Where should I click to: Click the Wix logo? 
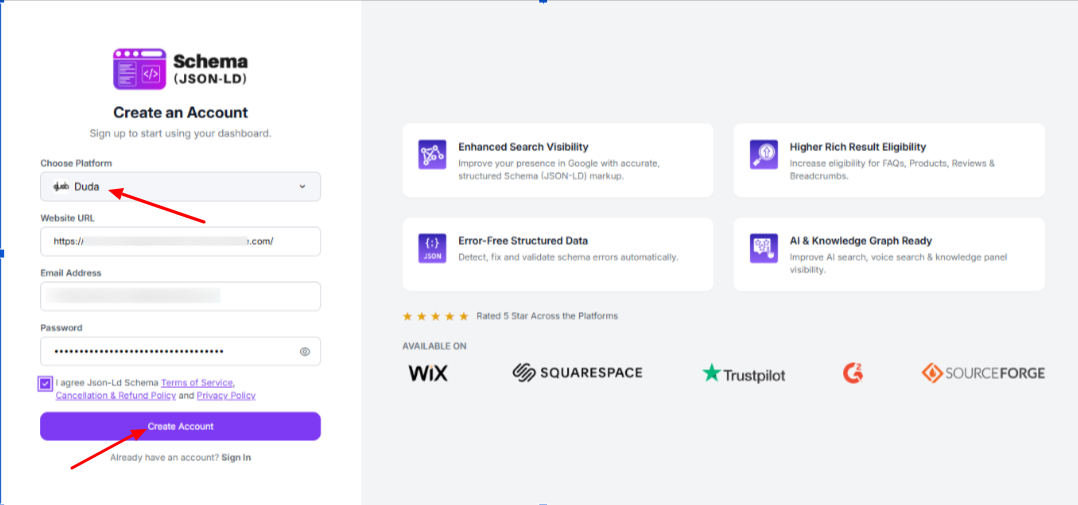coord(428,373)
